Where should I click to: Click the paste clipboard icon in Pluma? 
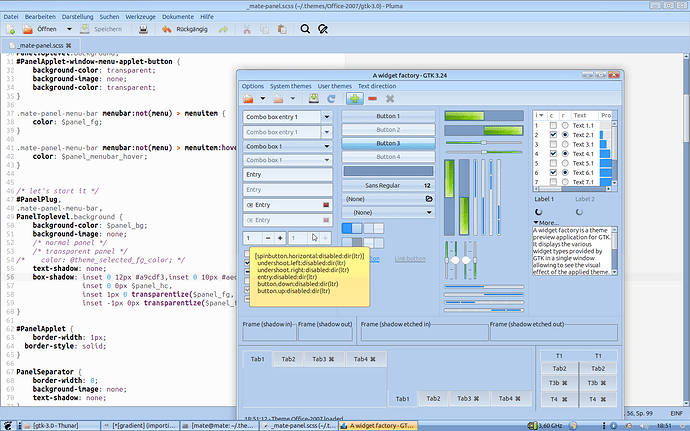tap(282, 29)
